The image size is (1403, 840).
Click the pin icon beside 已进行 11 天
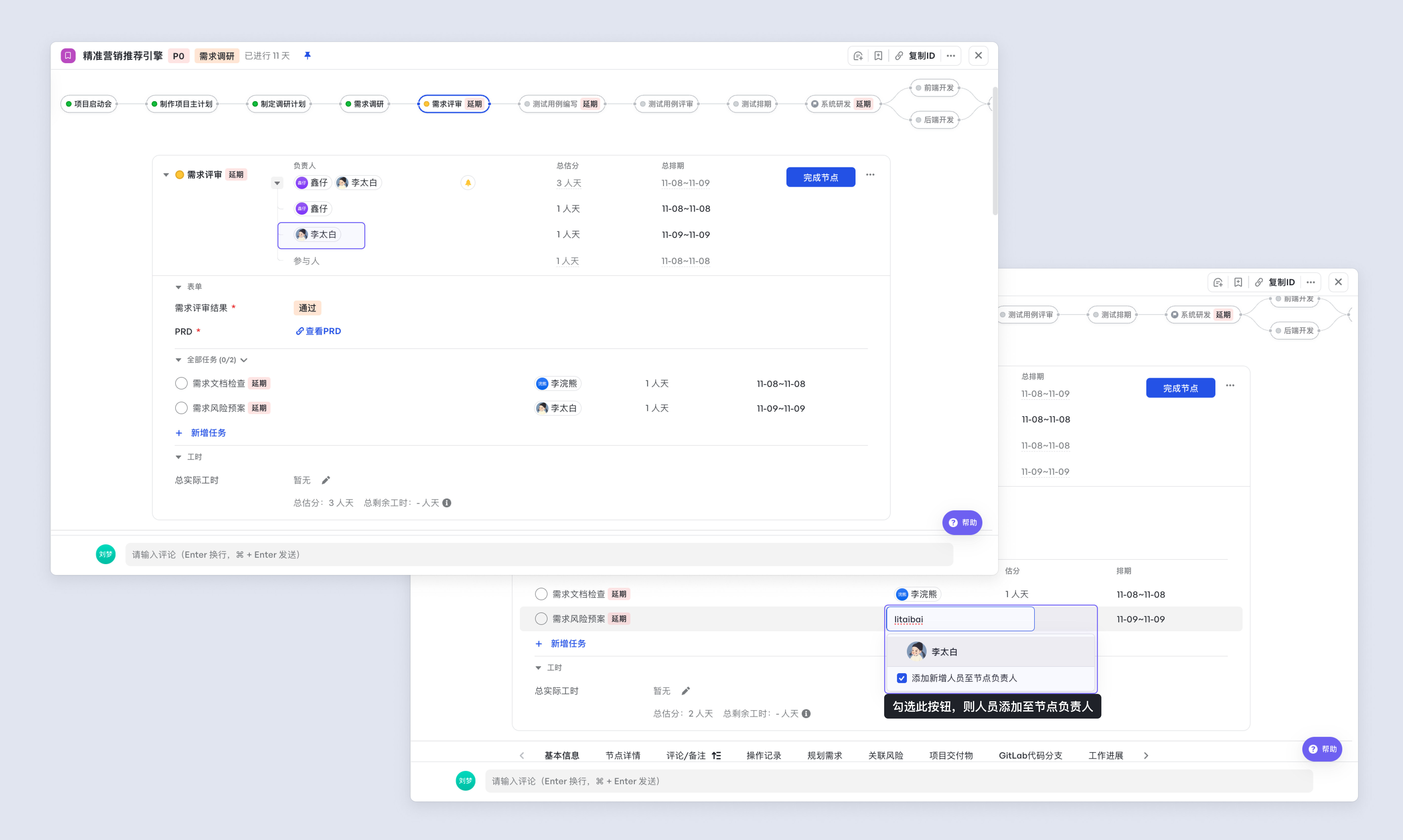tap(308, 56)
